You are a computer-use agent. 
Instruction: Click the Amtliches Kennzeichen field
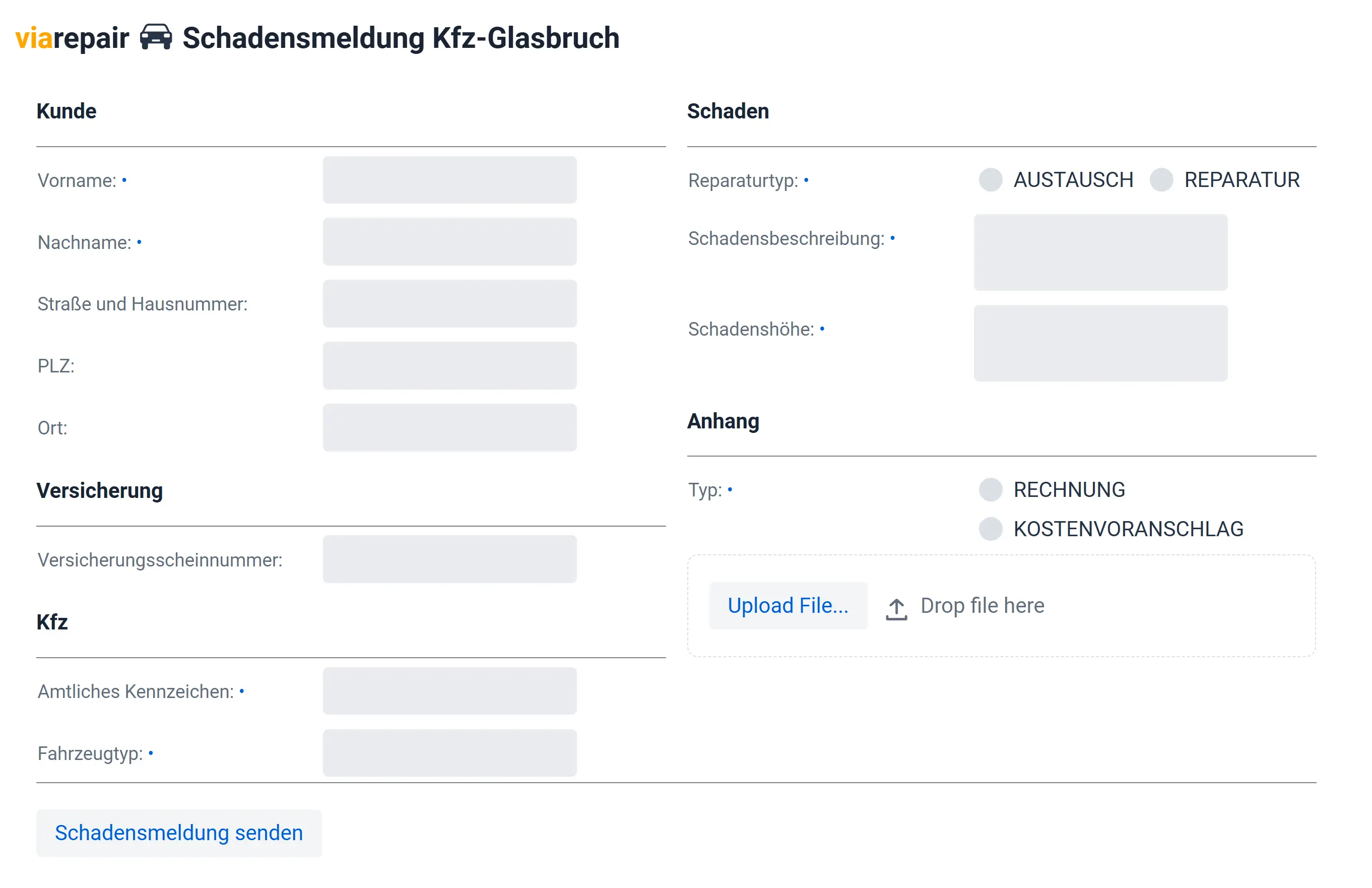pos(449,691)
